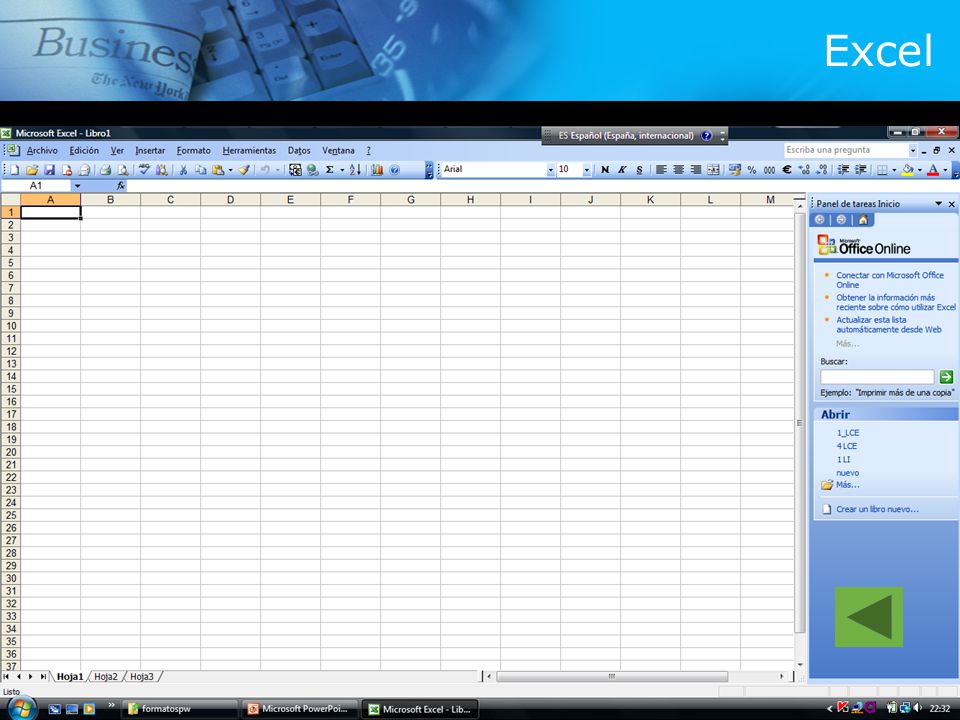Toggle underline formatting (S)
Viewport: 960px width, 720px height.
(639, 170)
